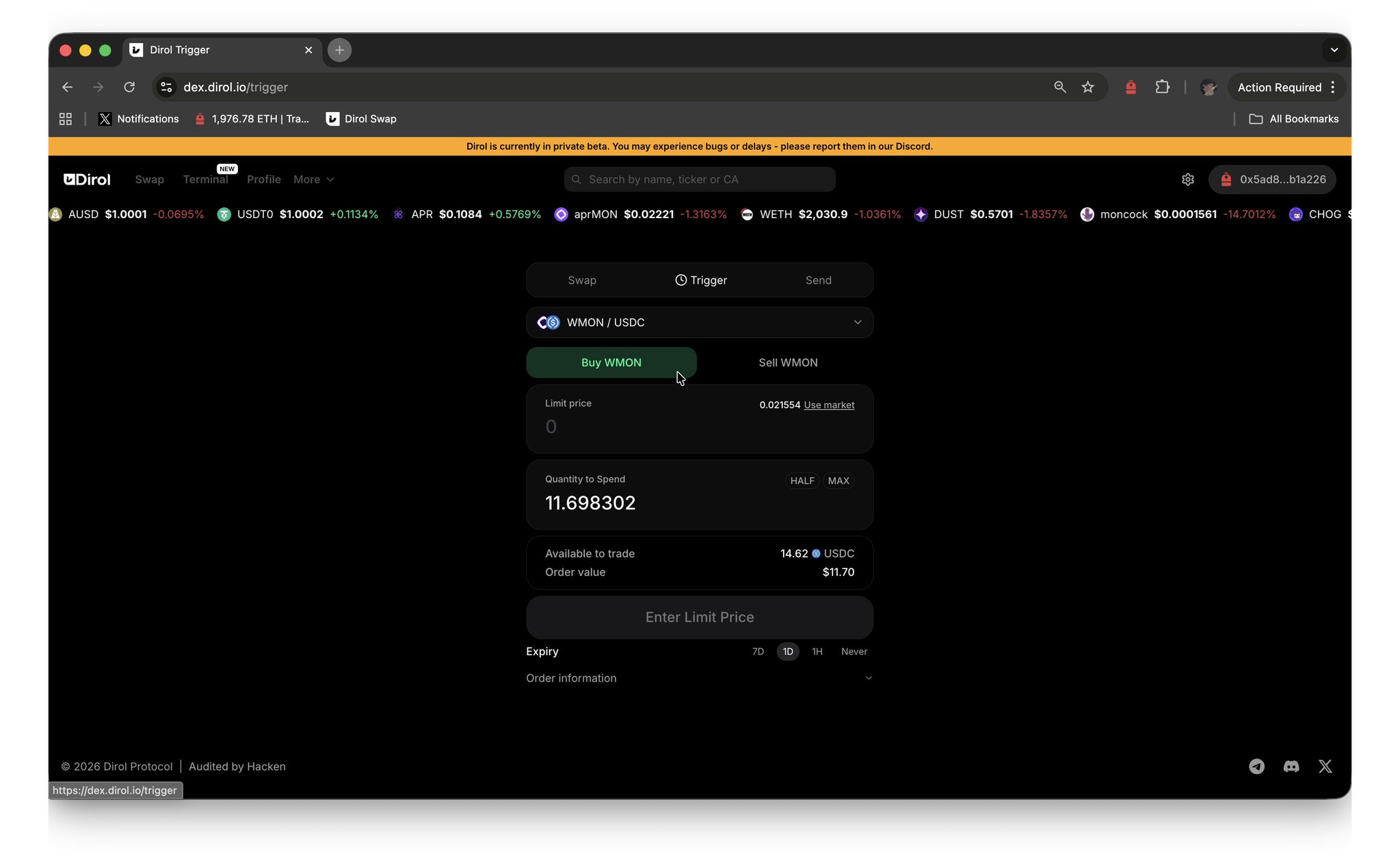Image resolution: width=1400 pixels, height=863 pixels.
Task: Open the browser extensions puzzle icon
Action: [x=1162, y=87]
